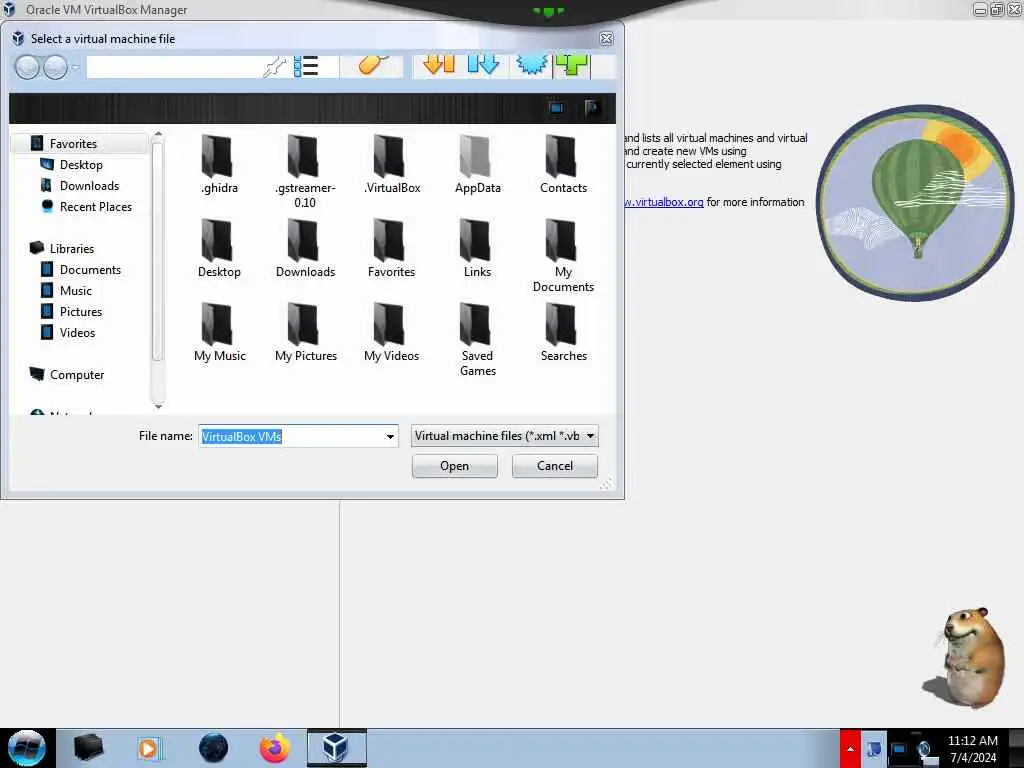Select the My Documents folder
This screenshot has width=1024, height=768.
[563, 255]
